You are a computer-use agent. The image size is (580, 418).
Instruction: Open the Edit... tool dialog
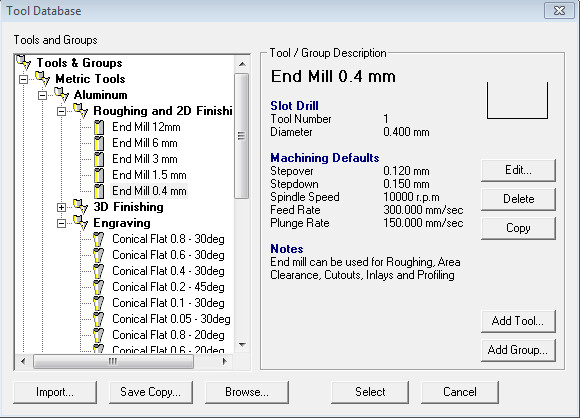pyautogui.click(x=518, y=170)
